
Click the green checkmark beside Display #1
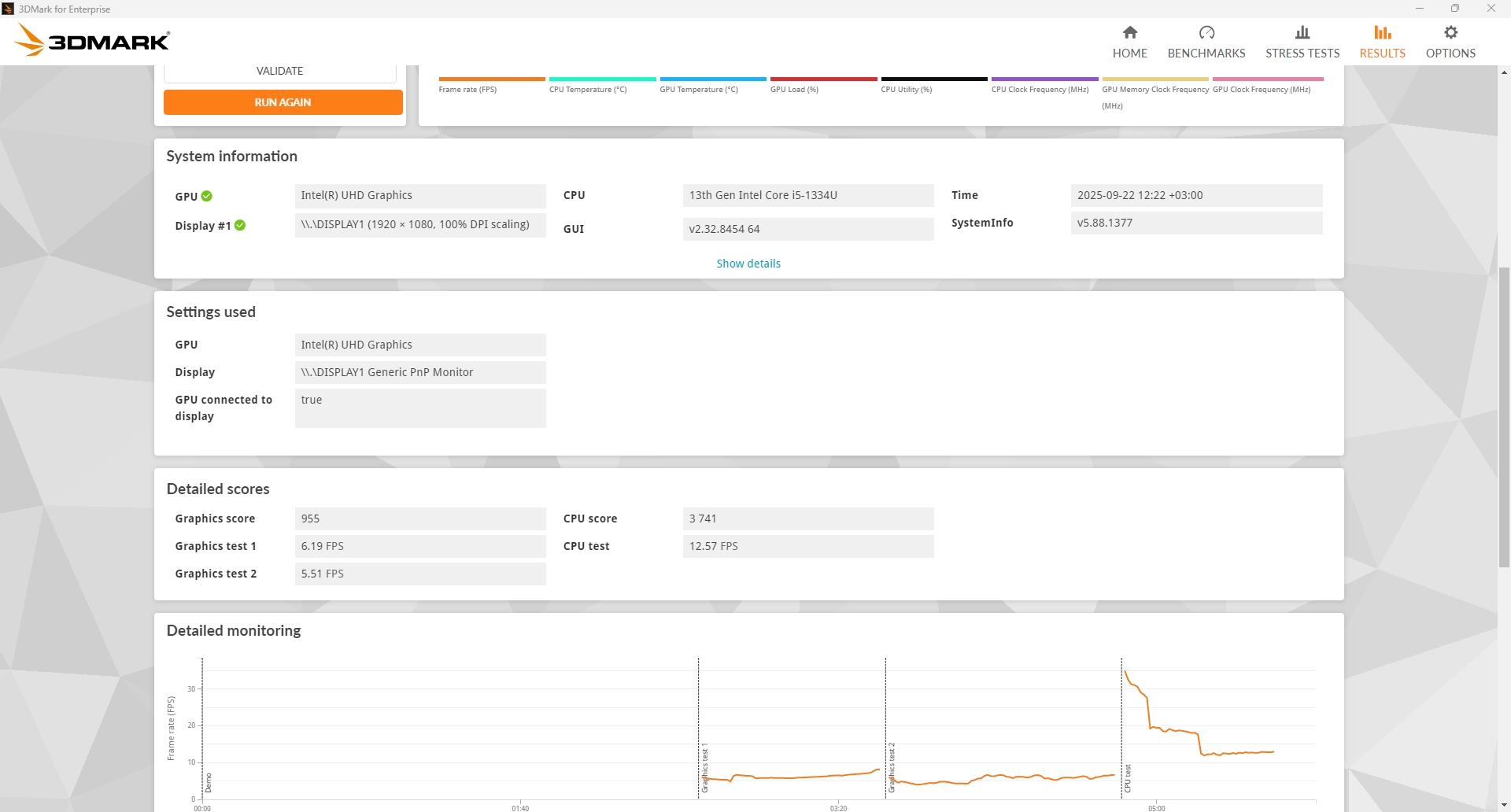pos(241,225)
